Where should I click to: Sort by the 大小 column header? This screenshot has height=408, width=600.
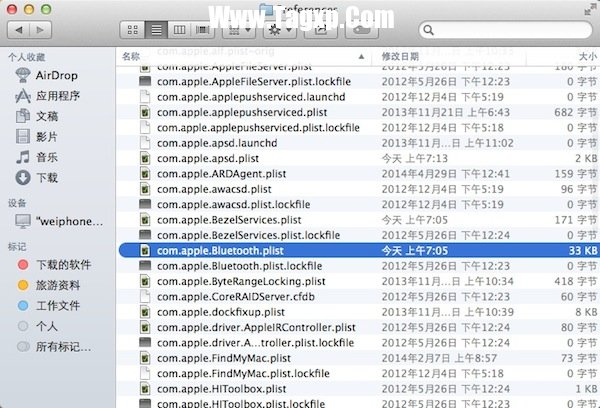tap(588, 57)
